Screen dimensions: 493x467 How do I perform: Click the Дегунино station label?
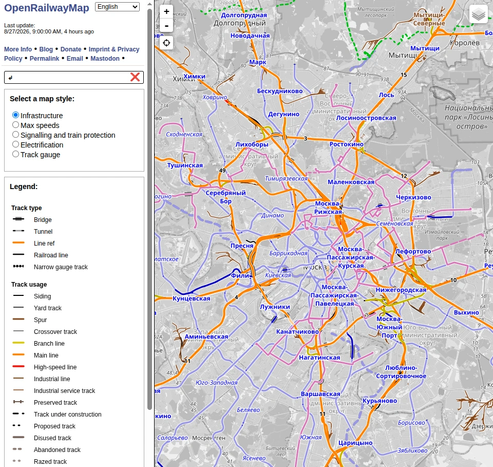tap(284, 114)
